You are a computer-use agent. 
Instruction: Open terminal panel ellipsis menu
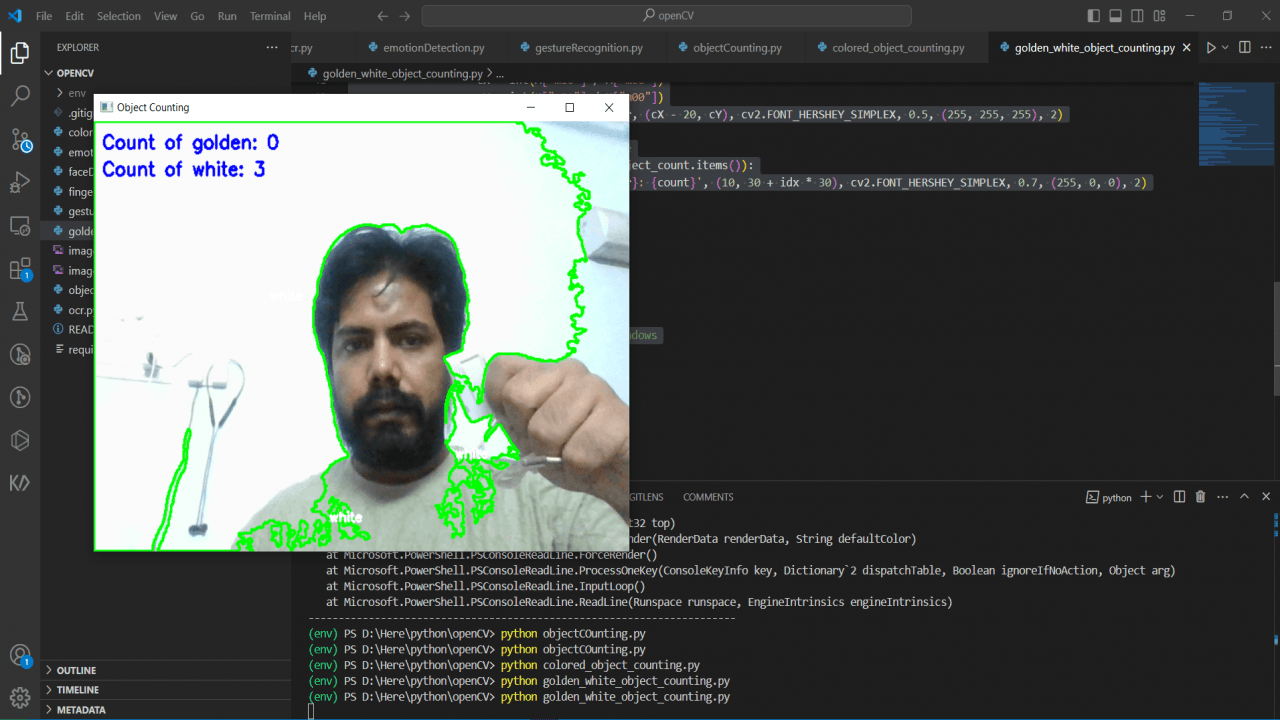coord(1222,496)
